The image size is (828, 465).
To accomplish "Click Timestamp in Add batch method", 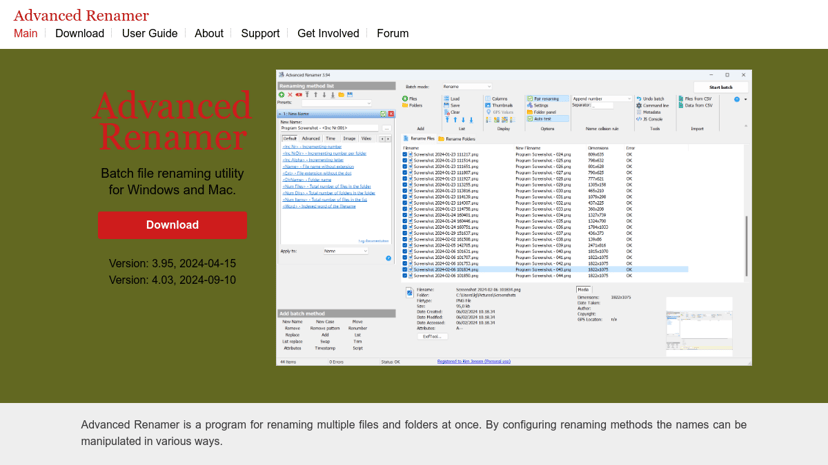I will point(325,348).
